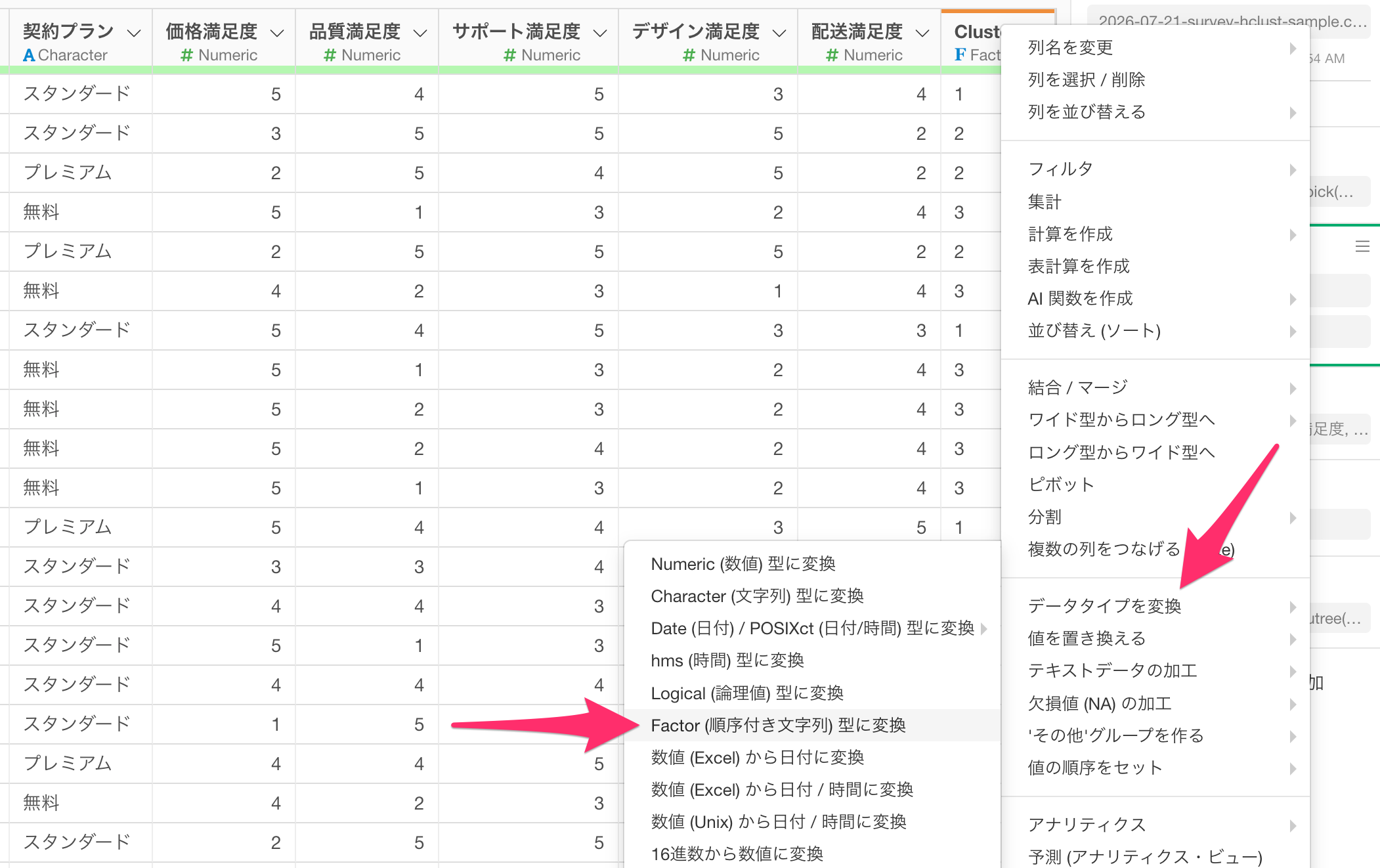
Task: Open the サポート満足度 column header dropdown
Action: [x=599, y=33]
